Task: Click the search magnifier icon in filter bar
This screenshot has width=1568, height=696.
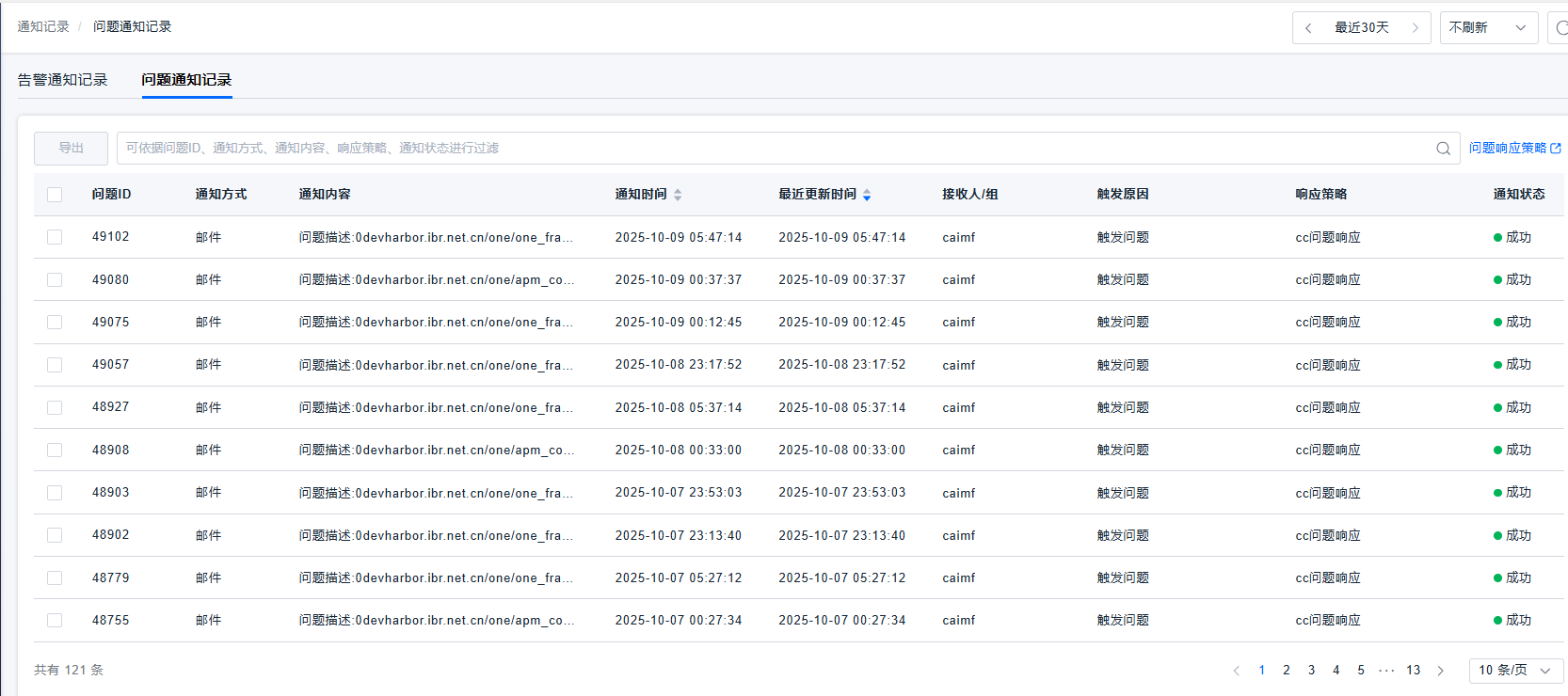Action: click(1443, 149)
